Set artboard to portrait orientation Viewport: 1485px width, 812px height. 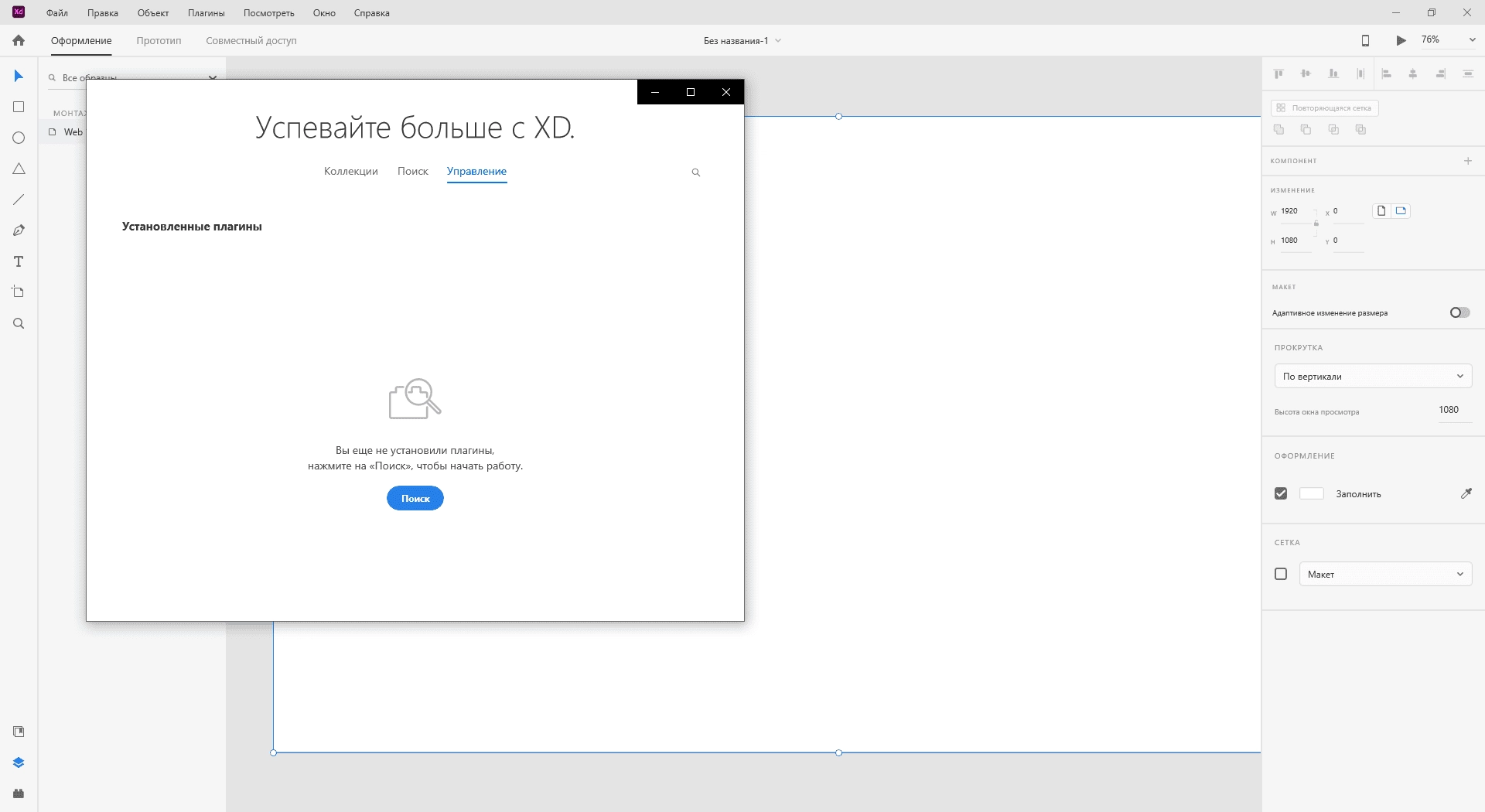coord(1381,210)
